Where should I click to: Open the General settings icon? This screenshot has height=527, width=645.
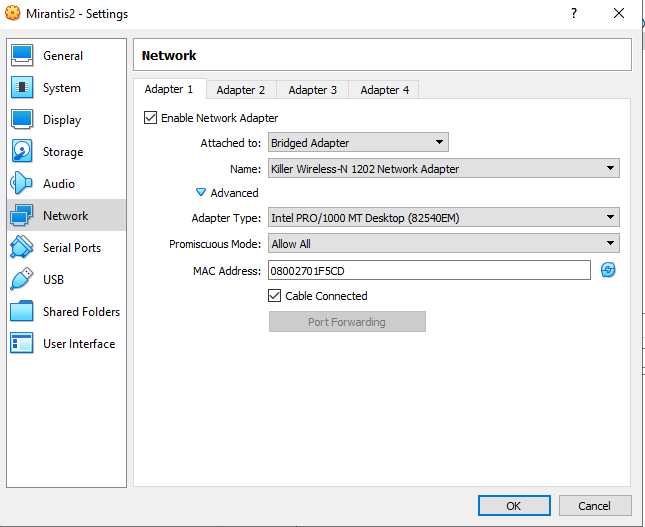(22, 56)
